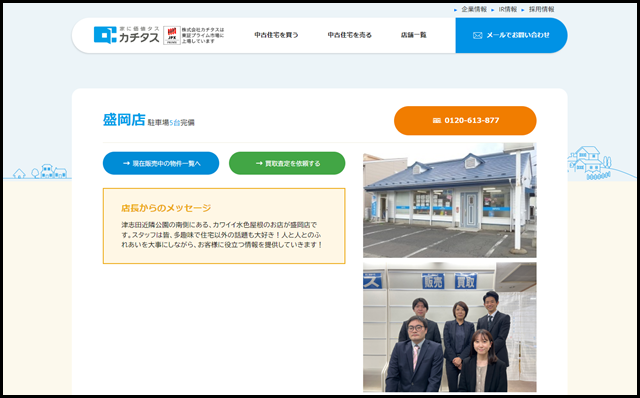
Task: Click the staff group photo
Action: (x=450, y=327)
